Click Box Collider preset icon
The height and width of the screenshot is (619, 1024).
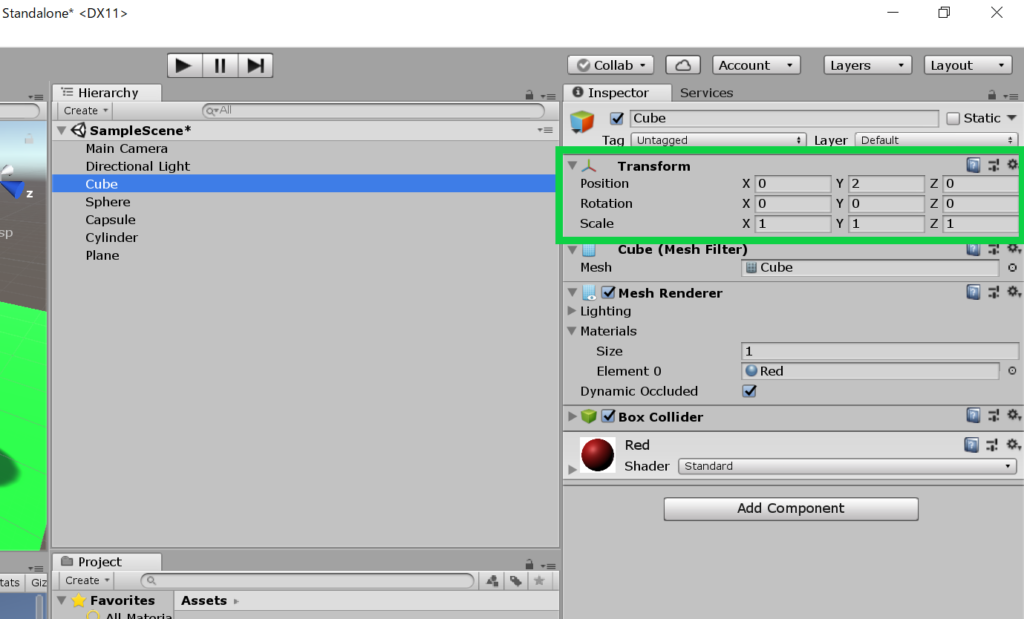[x=993, y=416]
